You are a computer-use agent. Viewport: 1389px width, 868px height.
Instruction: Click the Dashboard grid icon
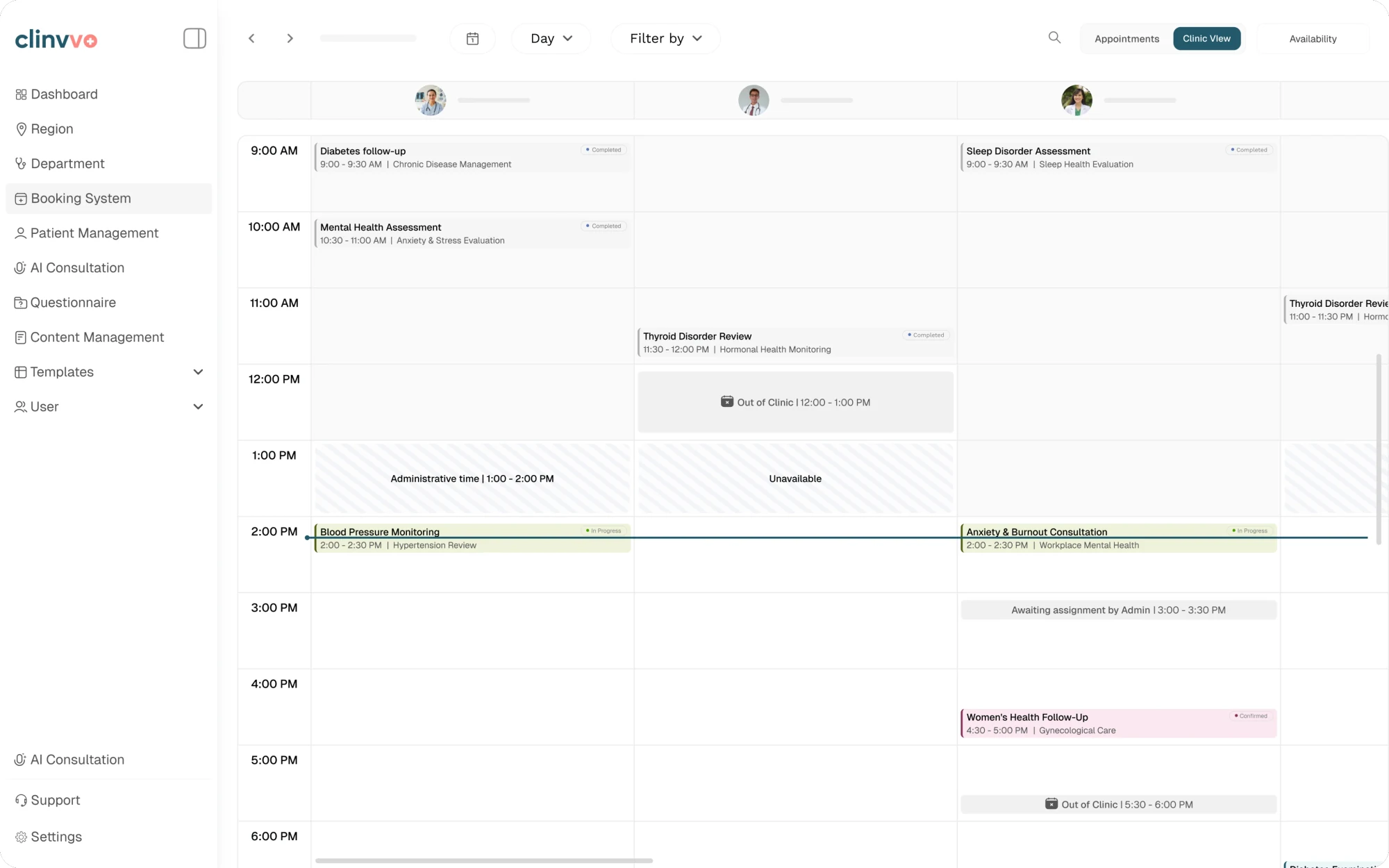tap(21, 94)
